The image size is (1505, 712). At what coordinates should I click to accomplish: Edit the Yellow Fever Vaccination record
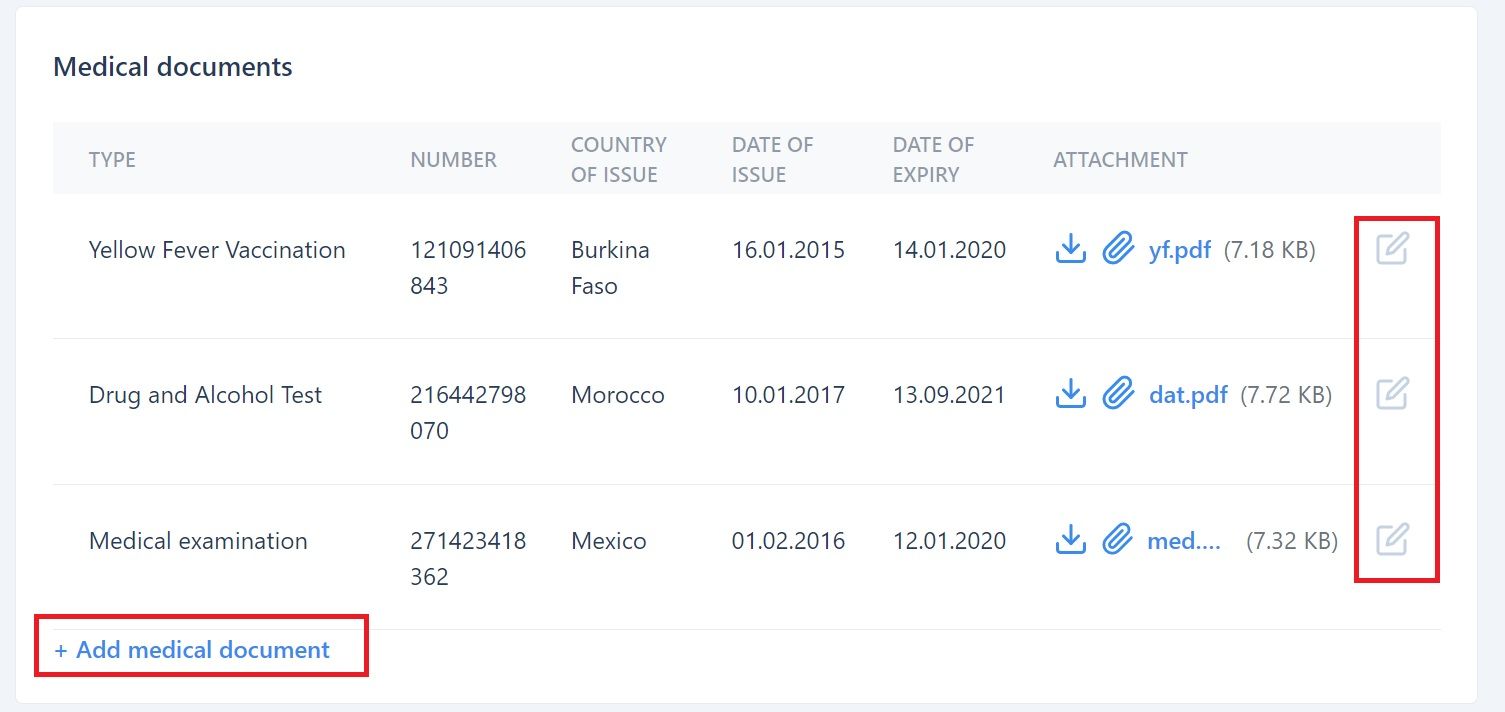(x=1392, y=248)
